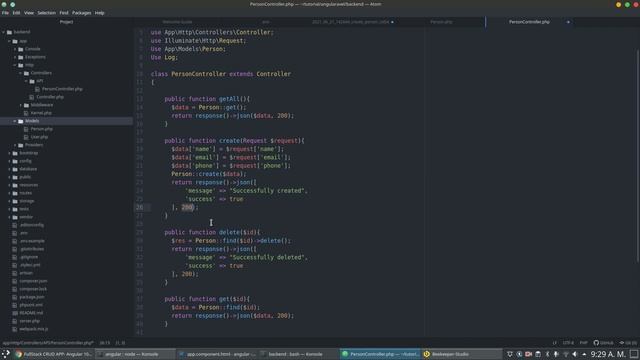Click Controller.php file icon in project tree
This screenshot has height=360, width=640.
[x=31, y=97]
